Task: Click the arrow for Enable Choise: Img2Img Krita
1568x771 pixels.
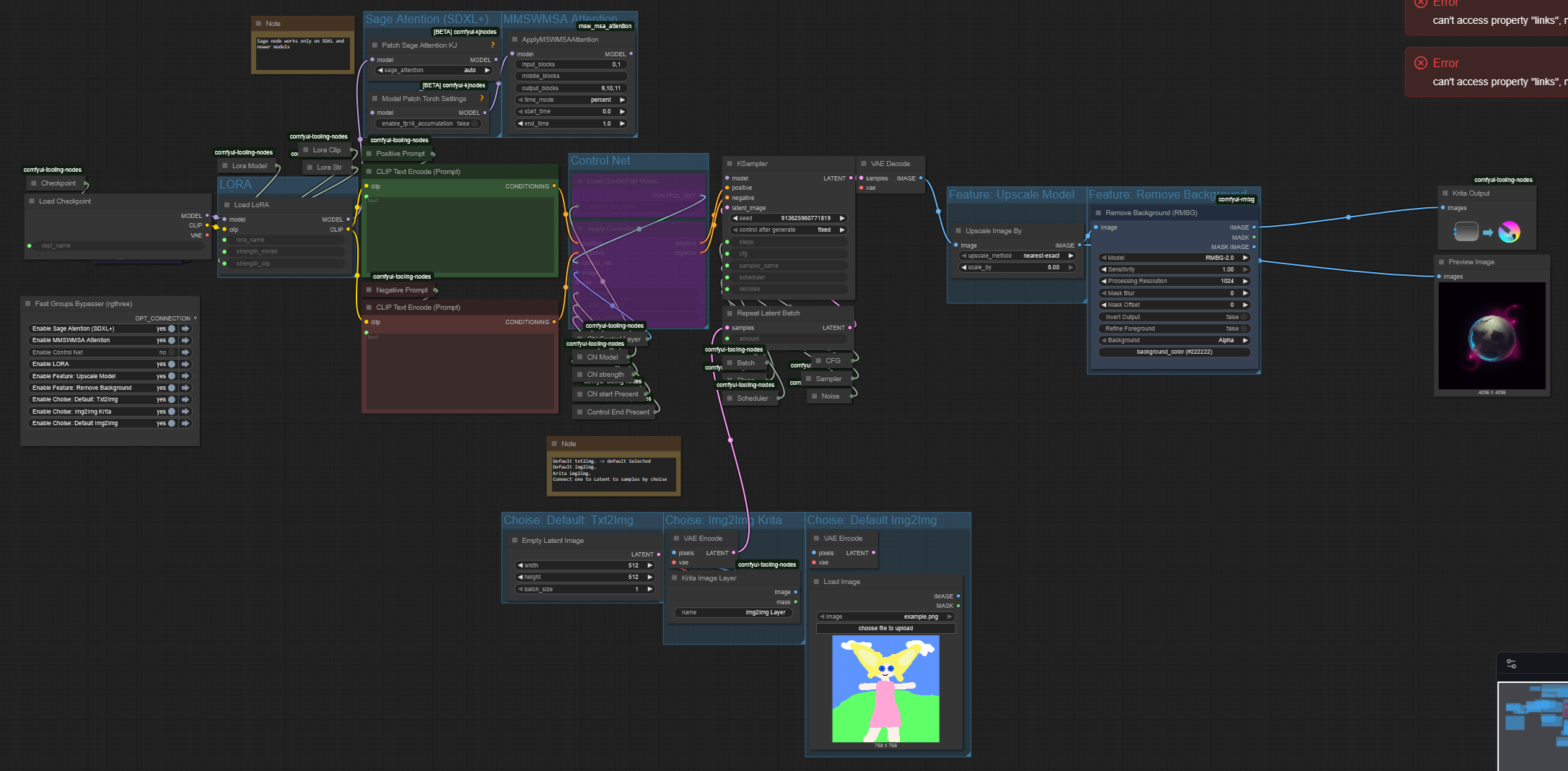Action: click(x=185, y=411)
